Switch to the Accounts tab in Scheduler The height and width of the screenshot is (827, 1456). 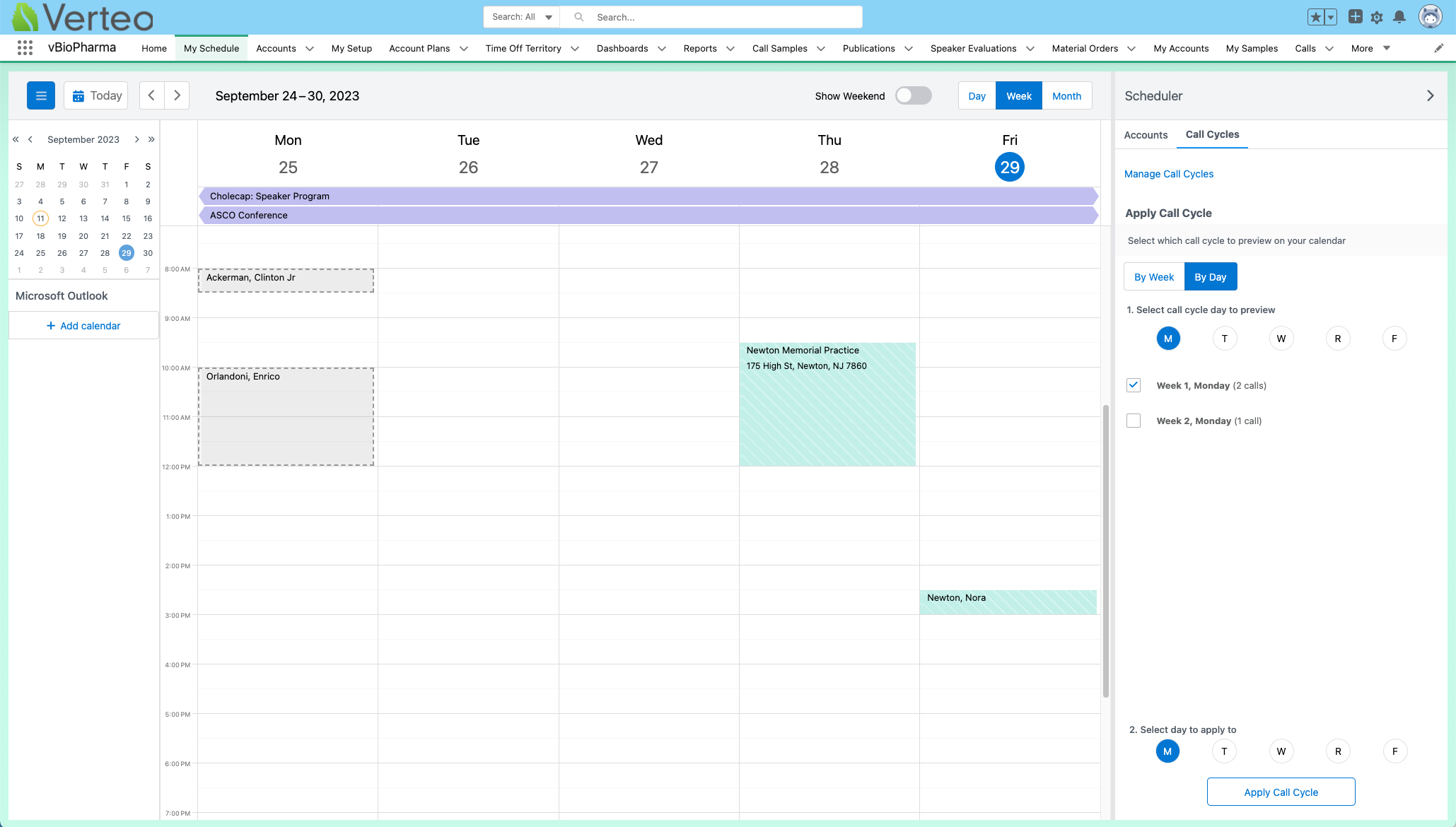pos(1146,135)
